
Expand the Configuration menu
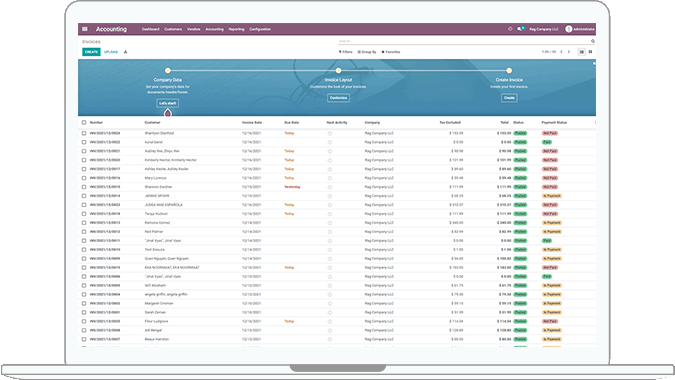(x=260, y=29)
